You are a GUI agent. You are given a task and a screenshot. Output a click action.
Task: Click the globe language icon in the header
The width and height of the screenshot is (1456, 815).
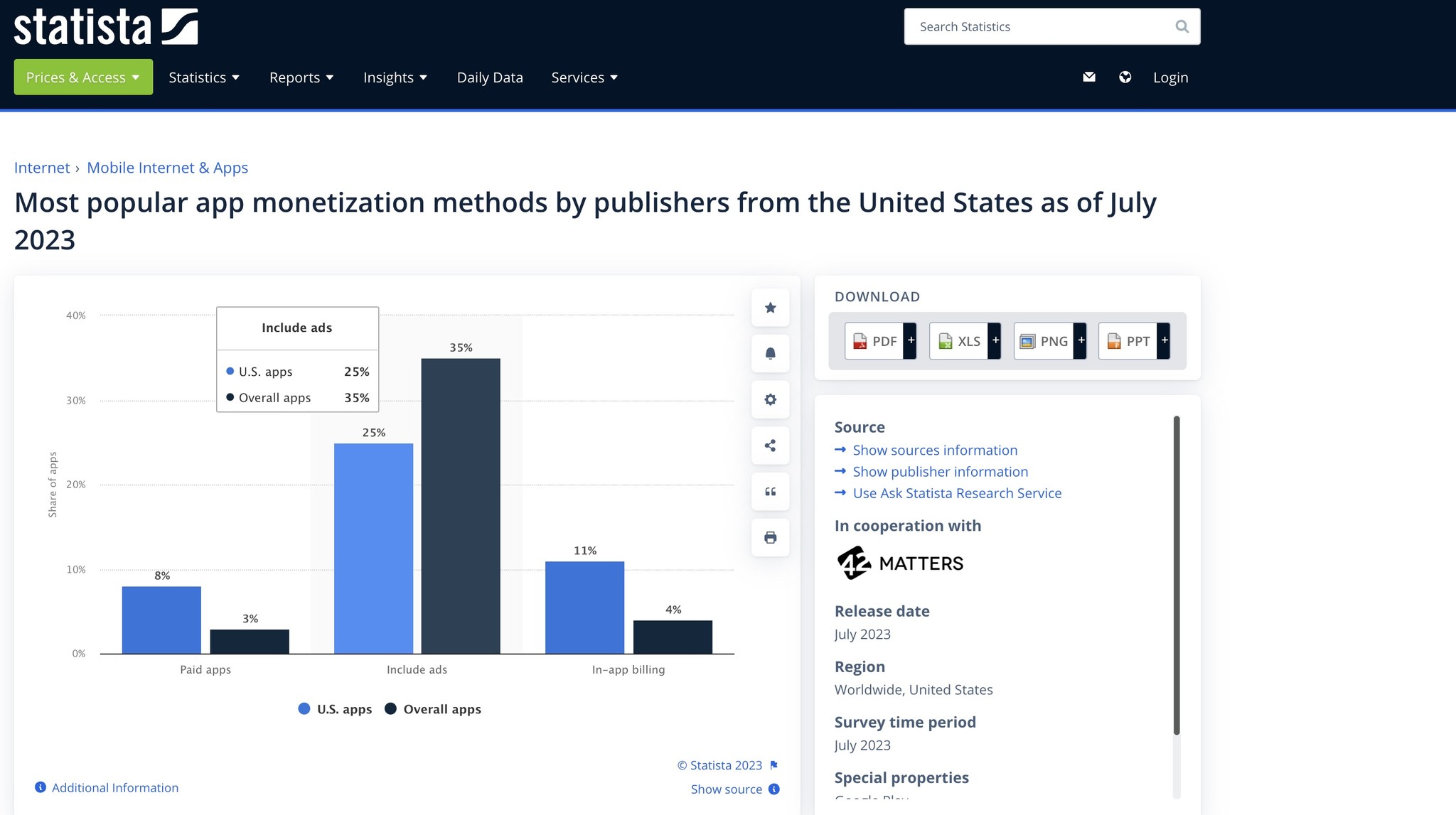coord(1125,77)
